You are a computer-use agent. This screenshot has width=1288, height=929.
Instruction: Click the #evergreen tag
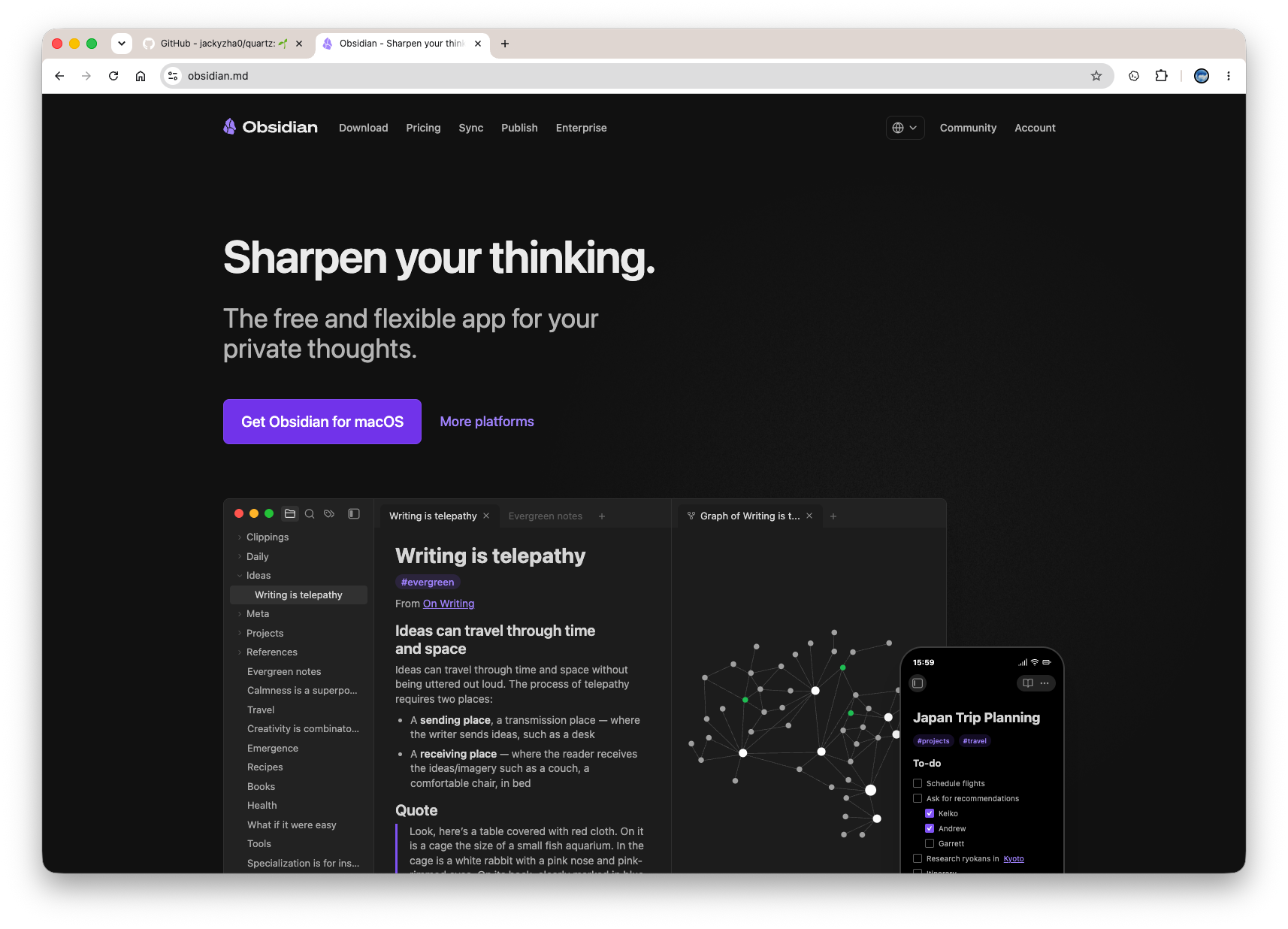428,582
